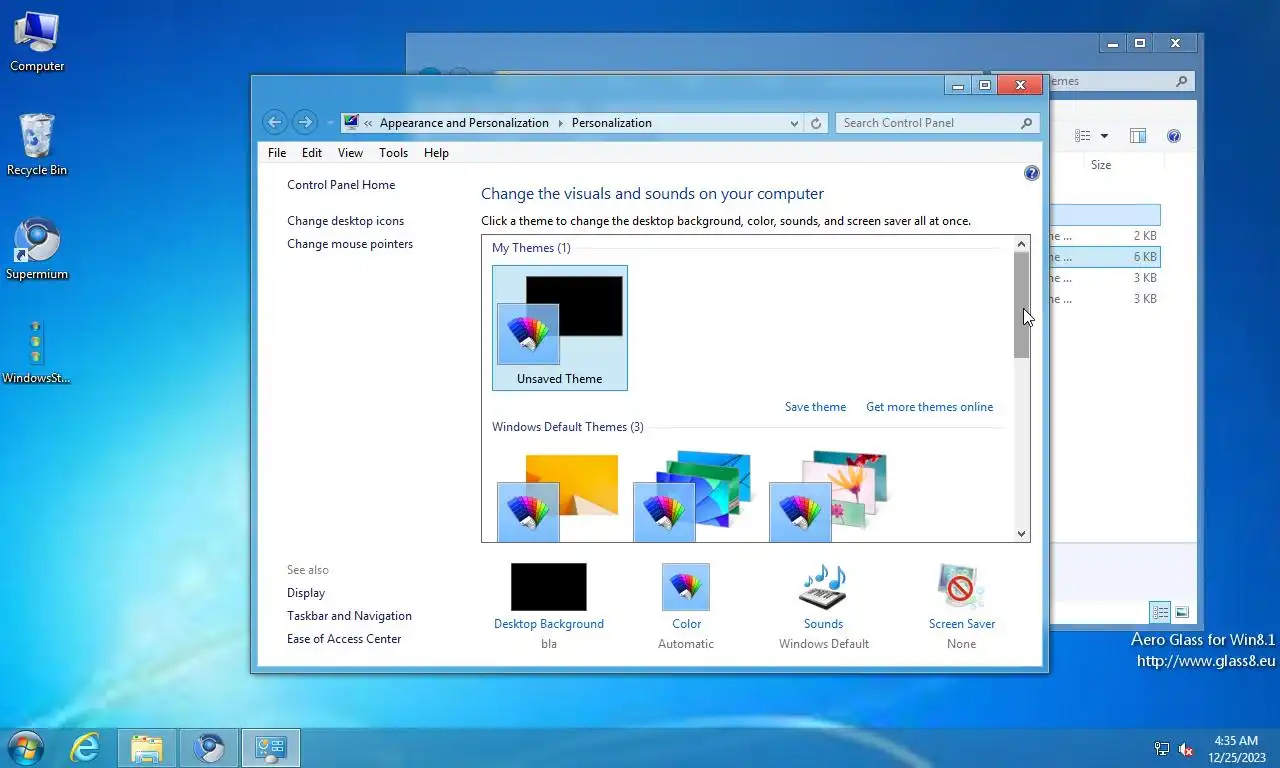1280x768 pixels.
Task: Click the Color fan icon at bottom
Action: coord(686,587)
